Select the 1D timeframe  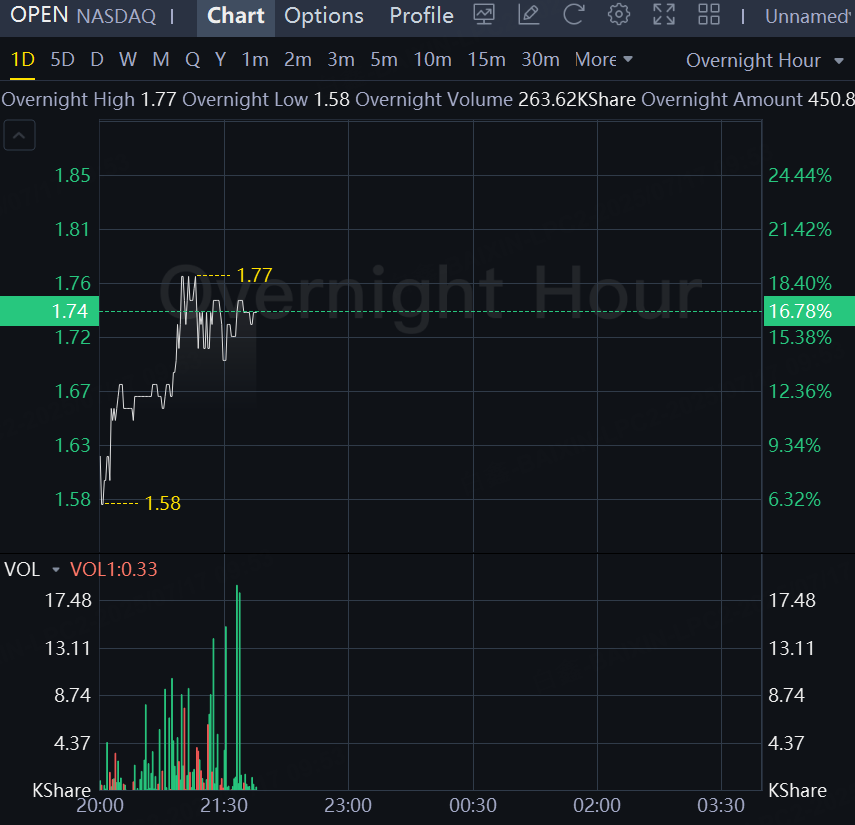(23, 59)
